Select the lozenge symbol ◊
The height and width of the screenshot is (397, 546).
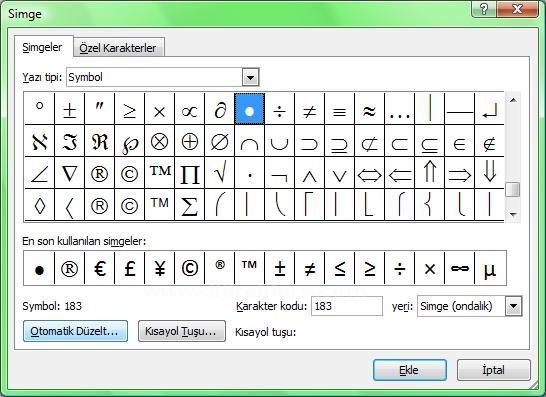pyautogui.click(x=40, y=205)
